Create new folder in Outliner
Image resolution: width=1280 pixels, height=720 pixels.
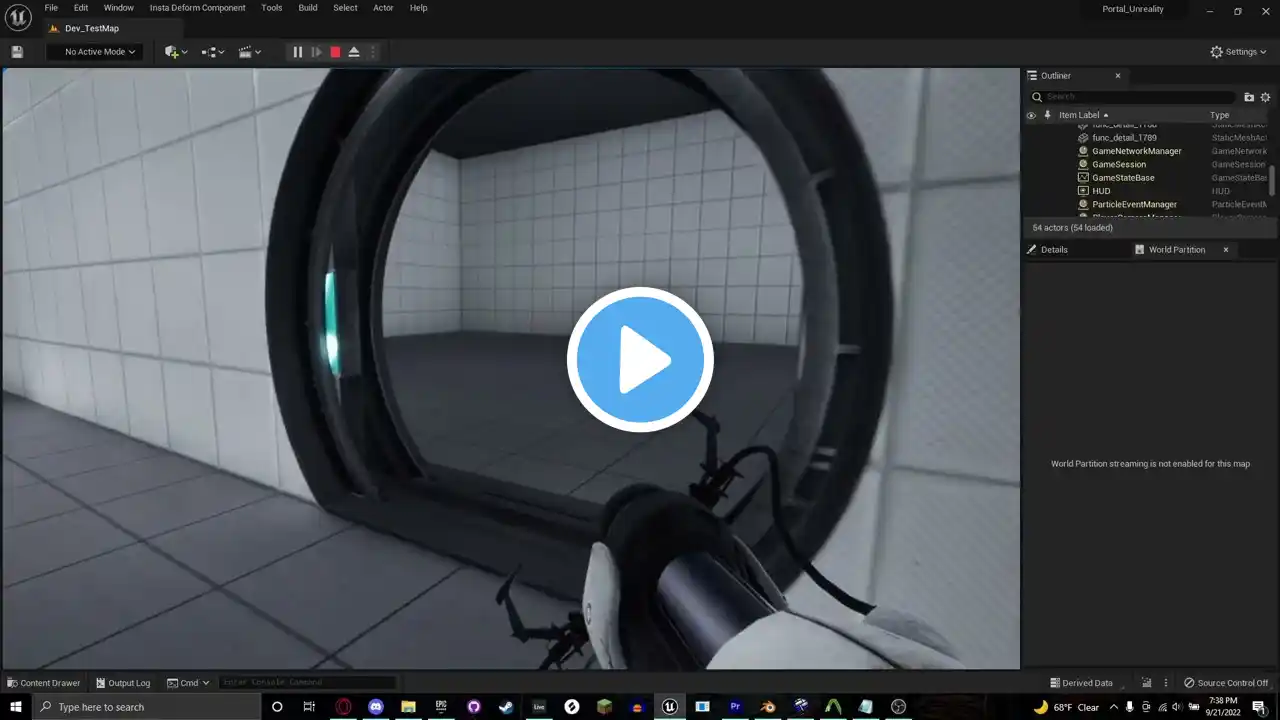1249,97
